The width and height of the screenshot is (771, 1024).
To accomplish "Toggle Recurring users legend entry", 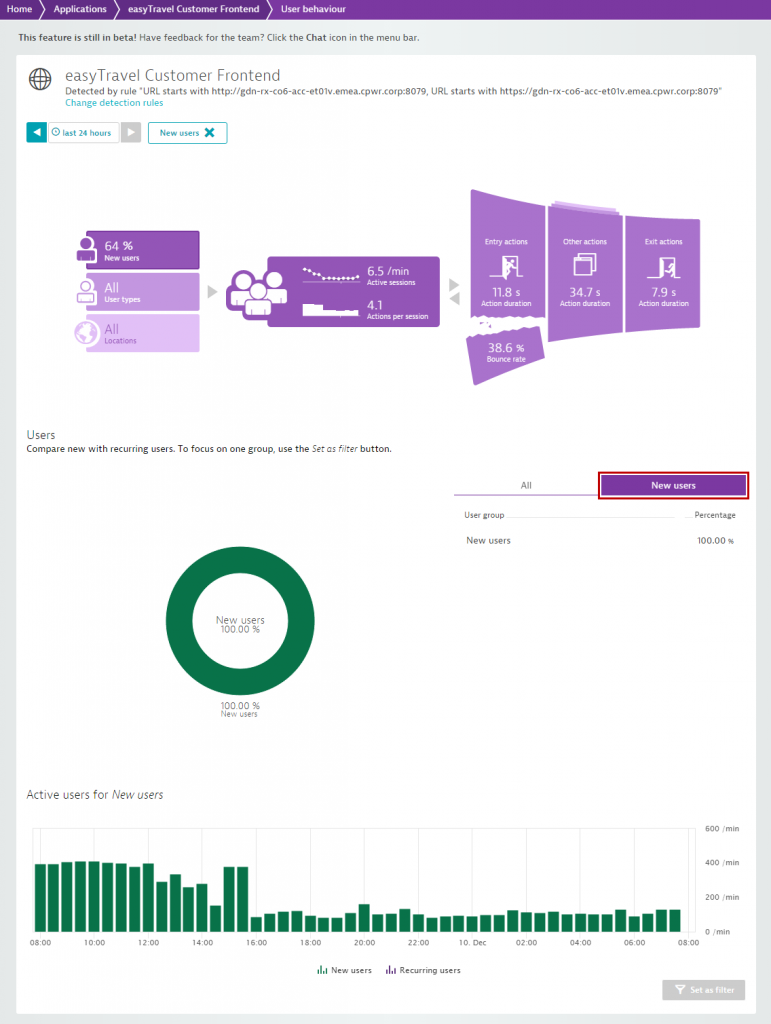I will [x=423, y=970].
